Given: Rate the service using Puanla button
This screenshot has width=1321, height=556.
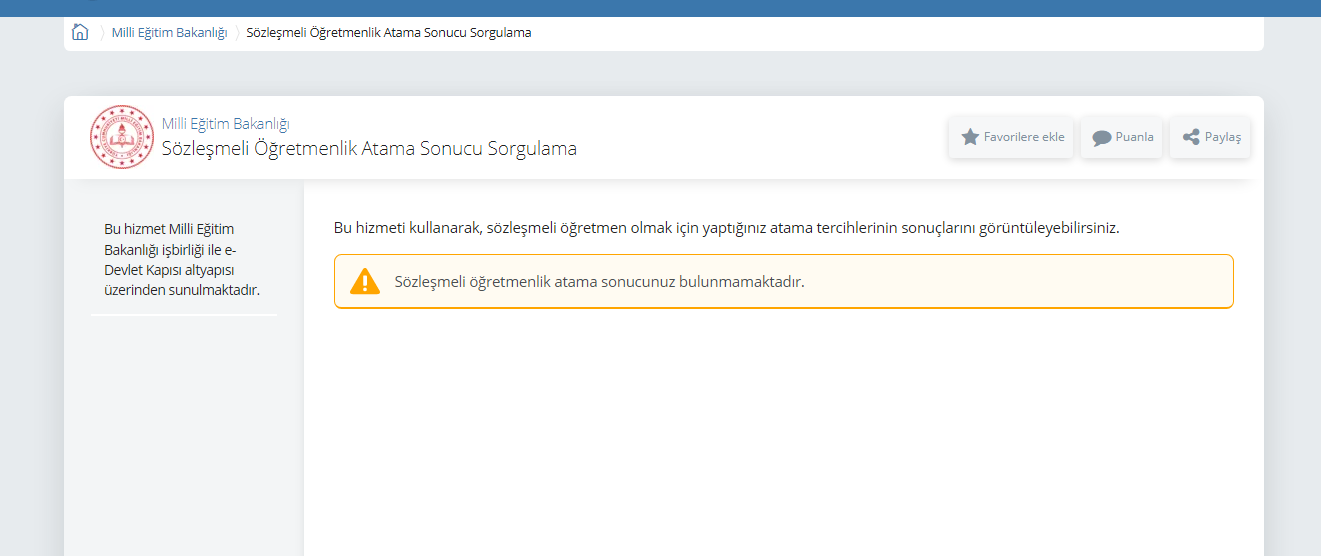Looking at the screenshot, I should coord(1121,137).
